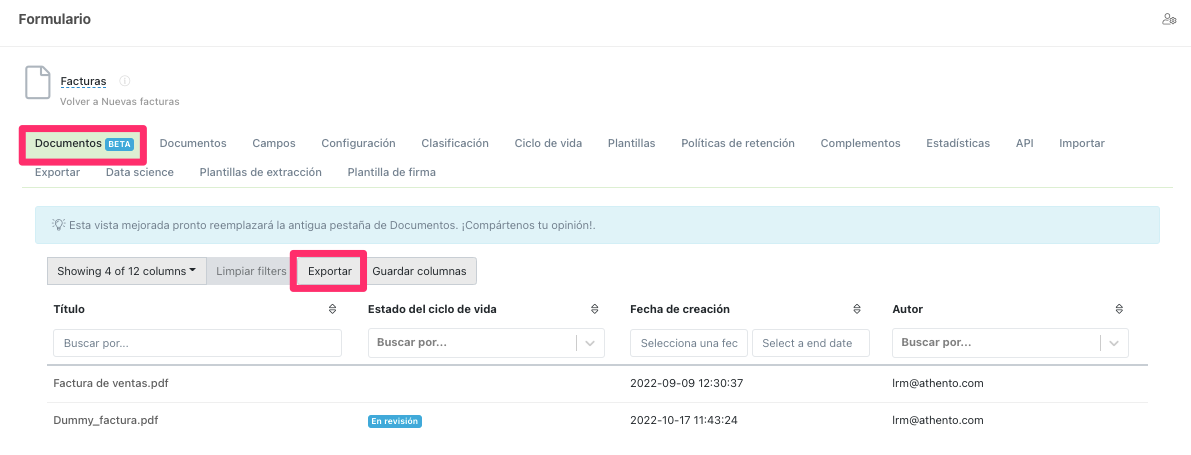
Task: Click author of Factura de ventas.pdf row
Action: tap(938, 383)
